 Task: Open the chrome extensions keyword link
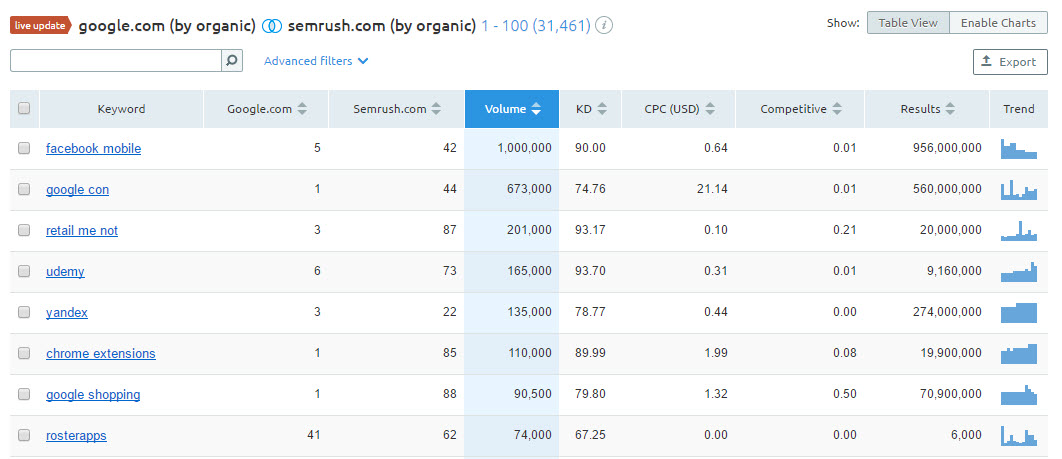pos(101,353)
